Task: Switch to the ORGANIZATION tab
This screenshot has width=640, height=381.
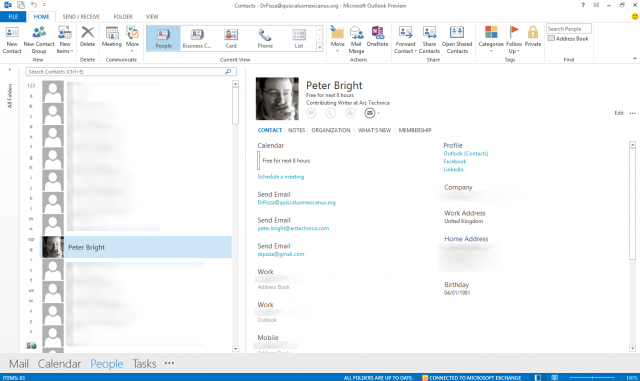Action: click(331, 130)
